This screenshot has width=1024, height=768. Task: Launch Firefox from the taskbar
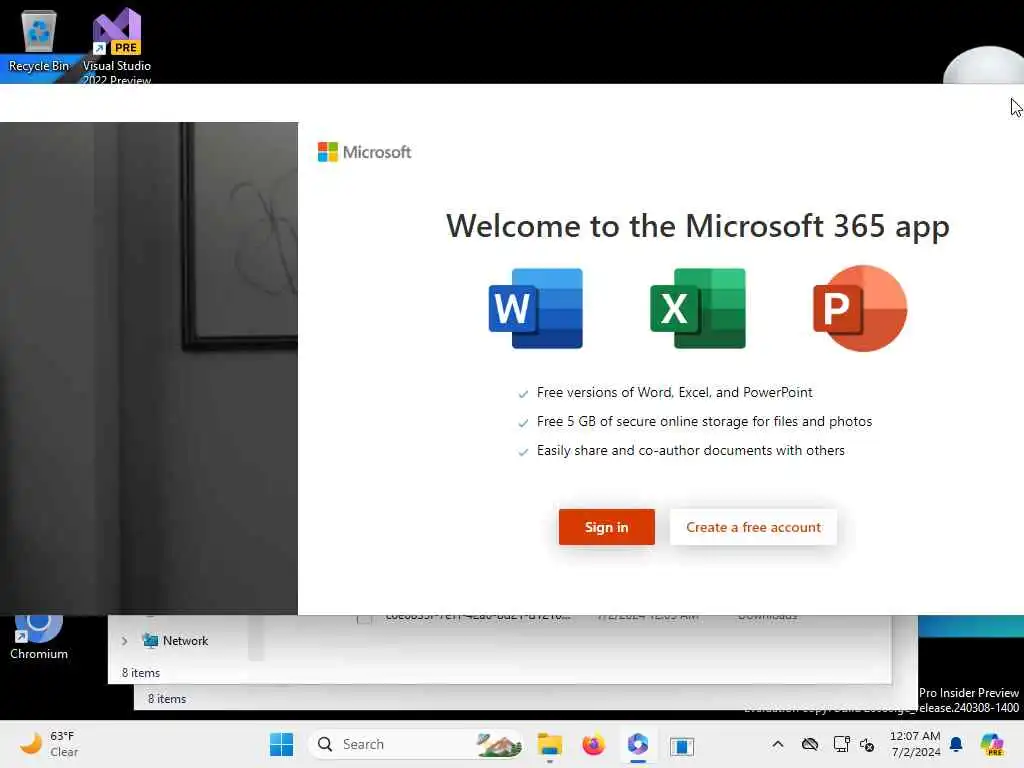tap(594, 744)
